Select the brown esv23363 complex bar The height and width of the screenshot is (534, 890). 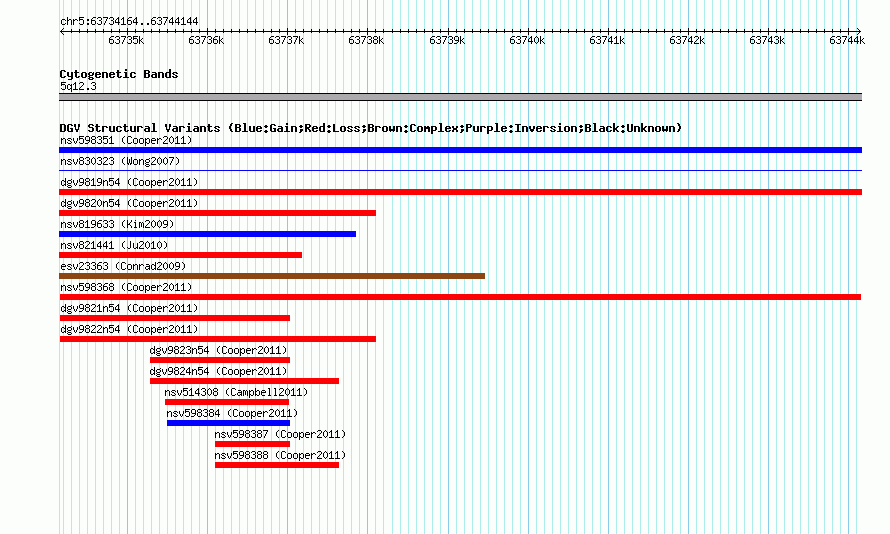pos(272,276)
